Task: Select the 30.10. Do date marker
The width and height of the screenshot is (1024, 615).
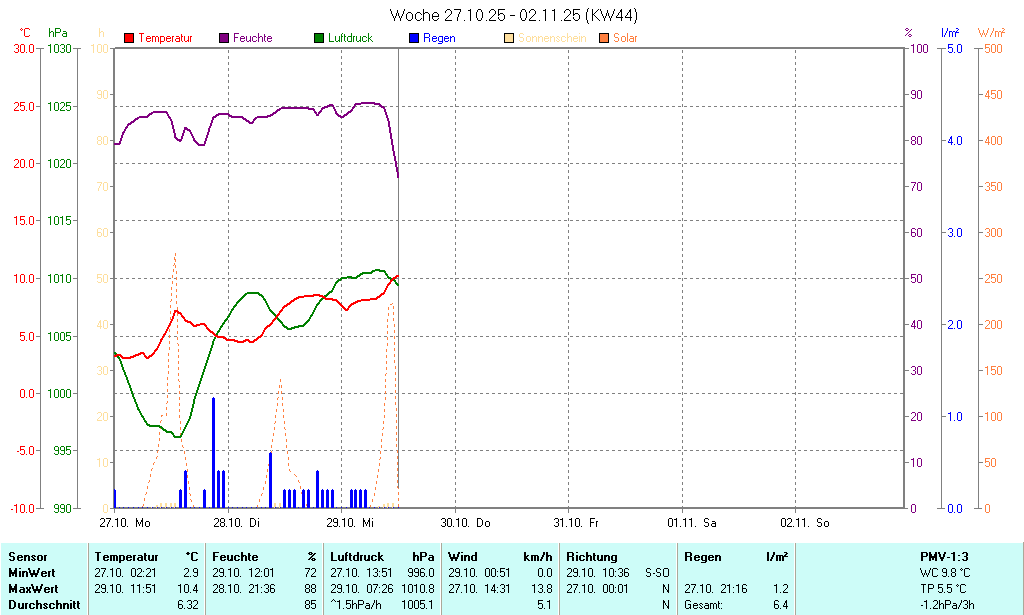Action: tap(465, 522)
